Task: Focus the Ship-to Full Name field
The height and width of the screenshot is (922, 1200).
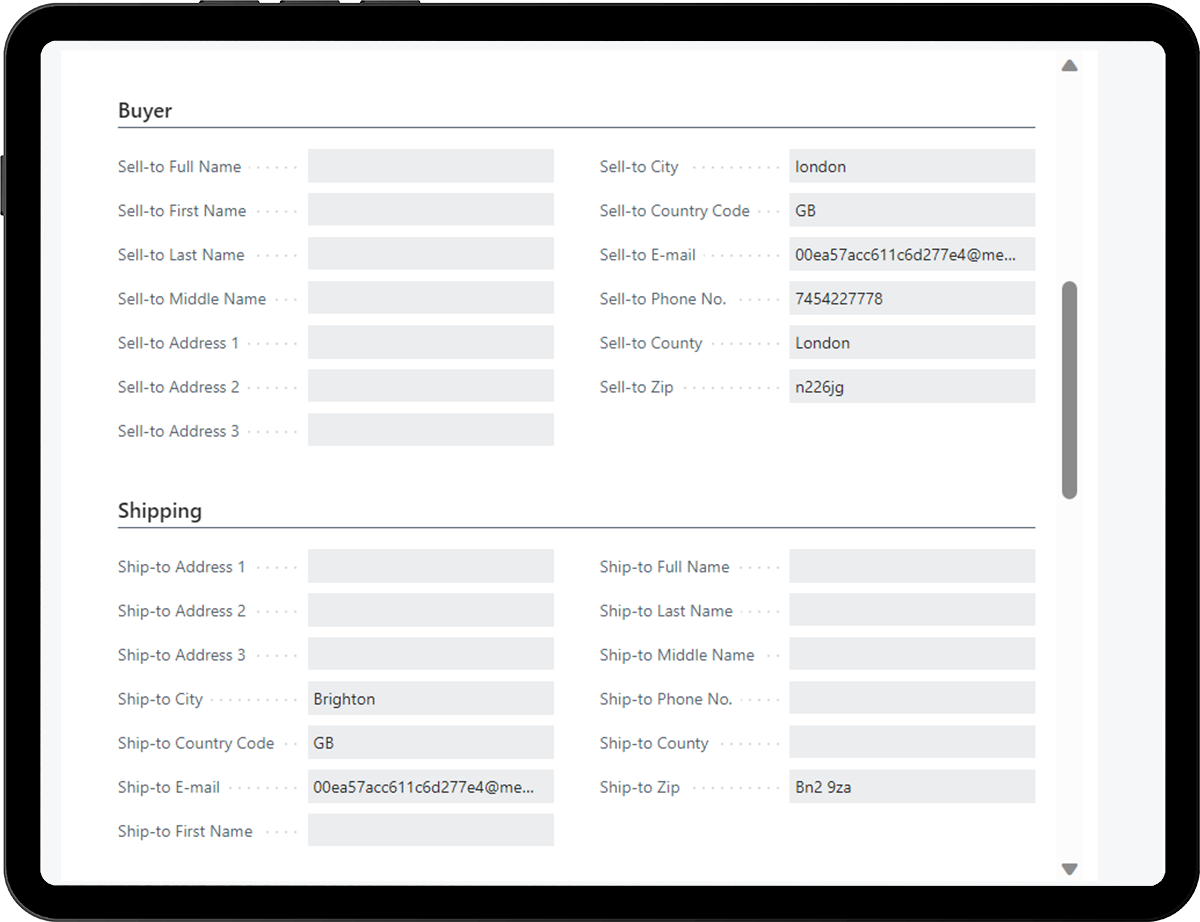Action: pos(911,567)
